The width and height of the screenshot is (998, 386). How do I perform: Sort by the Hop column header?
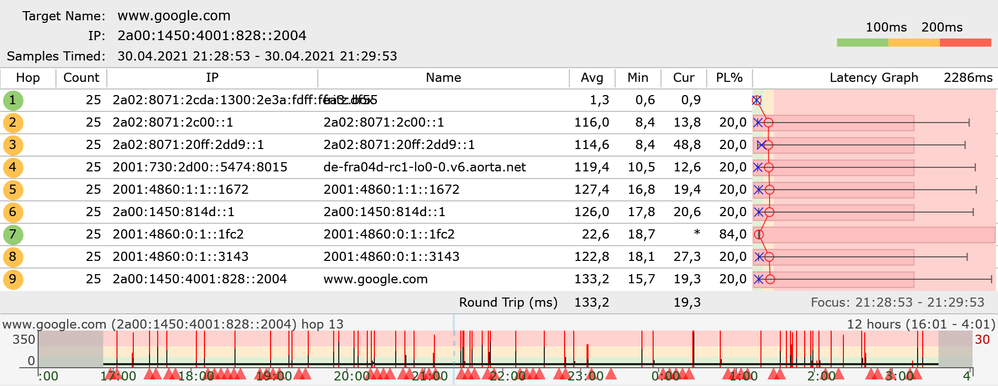click(28, 78)
